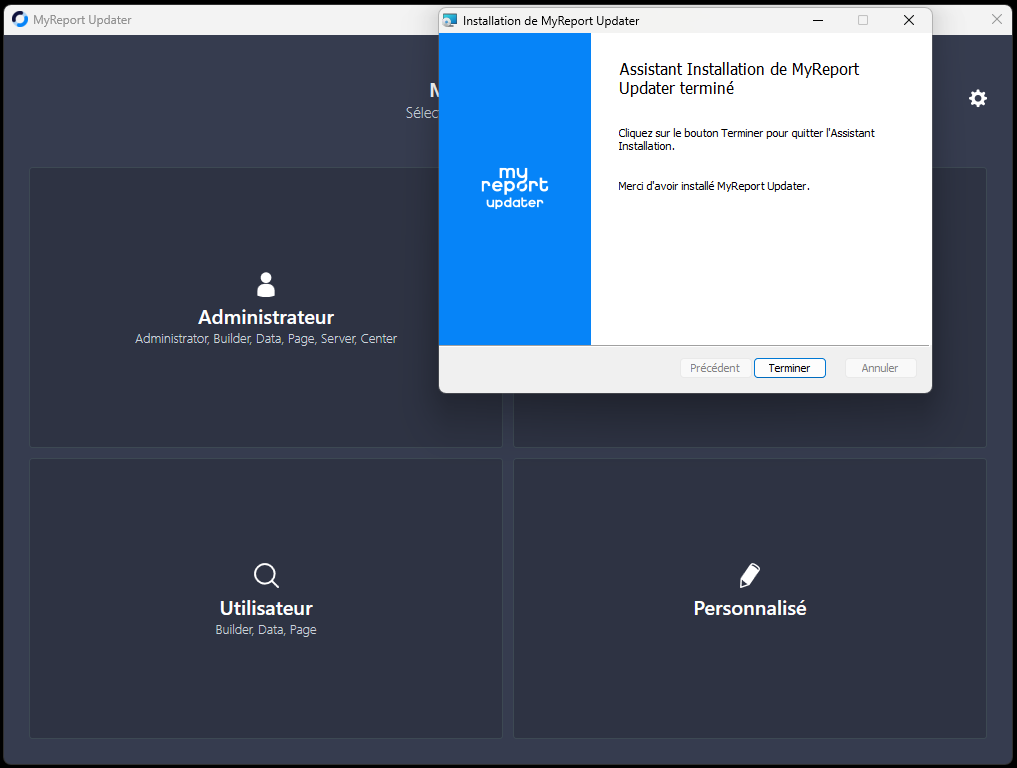This screenshot has width=1017, height=768.
Task: Select the Utilisateur magnifier icon
Action: point(266,575)
